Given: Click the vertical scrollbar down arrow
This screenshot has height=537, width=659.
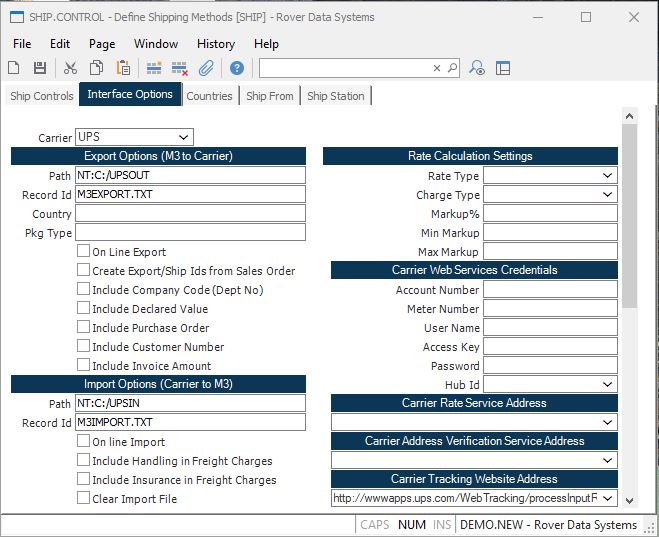Looking at the screenshot, I should [629, 499].
